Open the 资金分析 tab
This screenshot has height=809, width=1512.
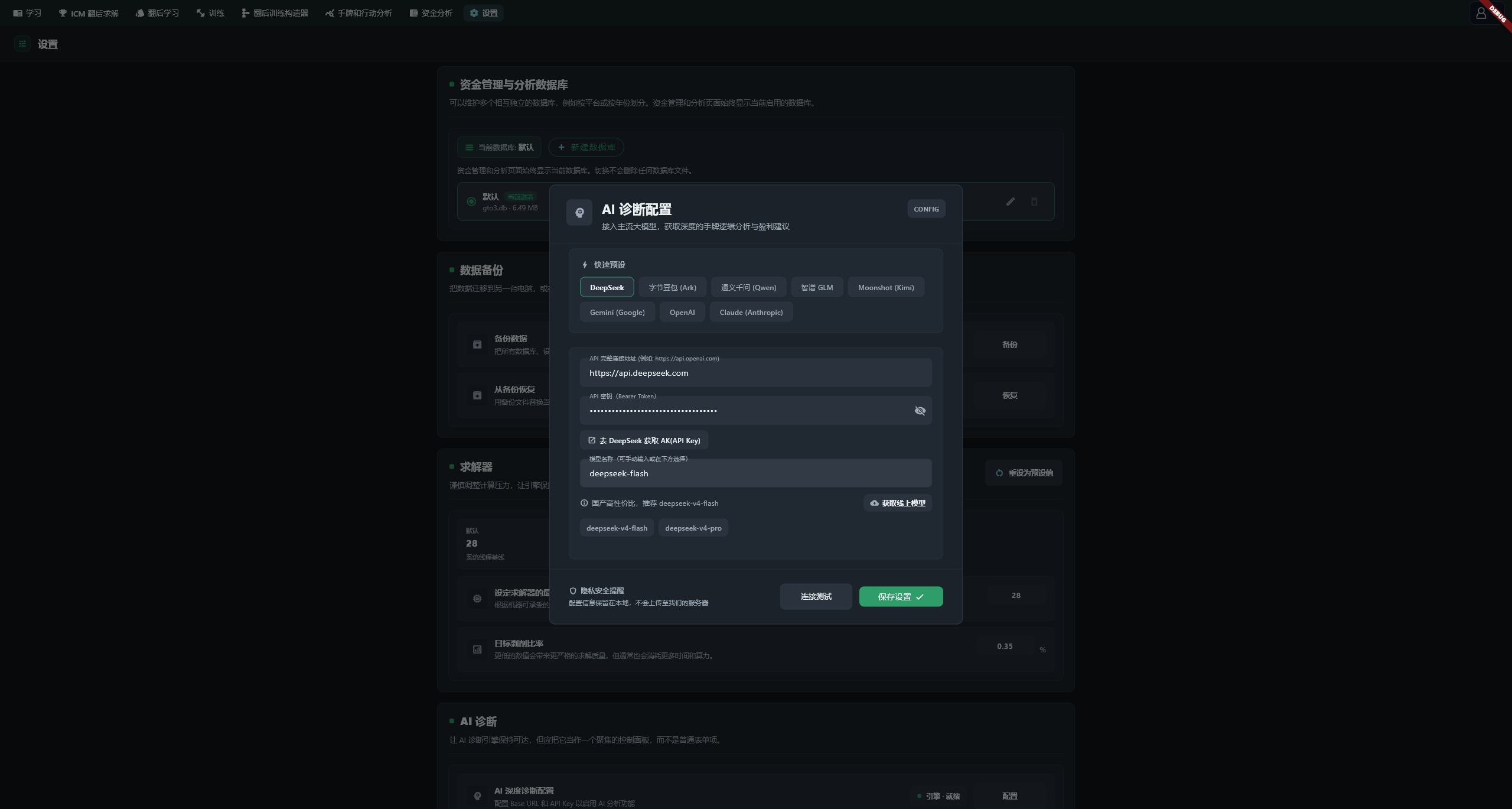431,13
